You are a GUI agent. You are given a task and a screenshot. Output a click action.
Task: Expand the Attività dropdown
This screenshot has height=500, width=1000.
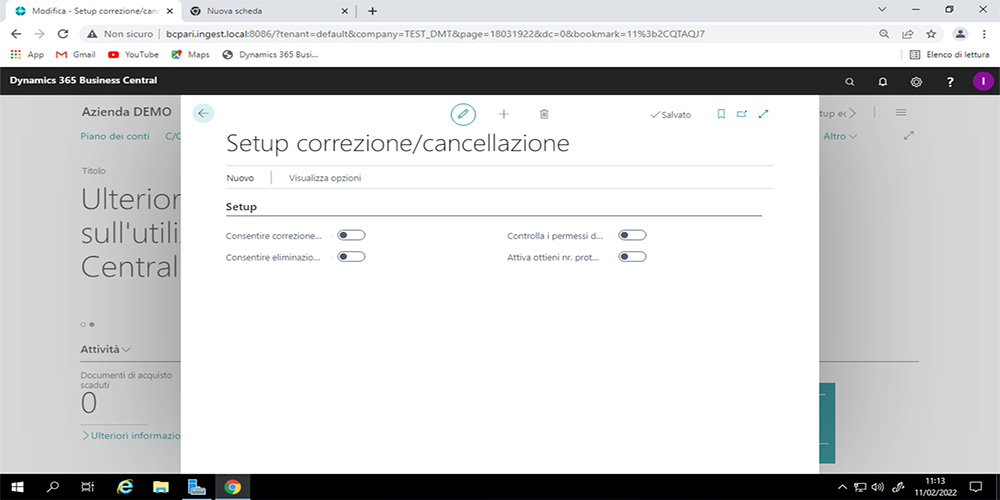pos(105,349)
